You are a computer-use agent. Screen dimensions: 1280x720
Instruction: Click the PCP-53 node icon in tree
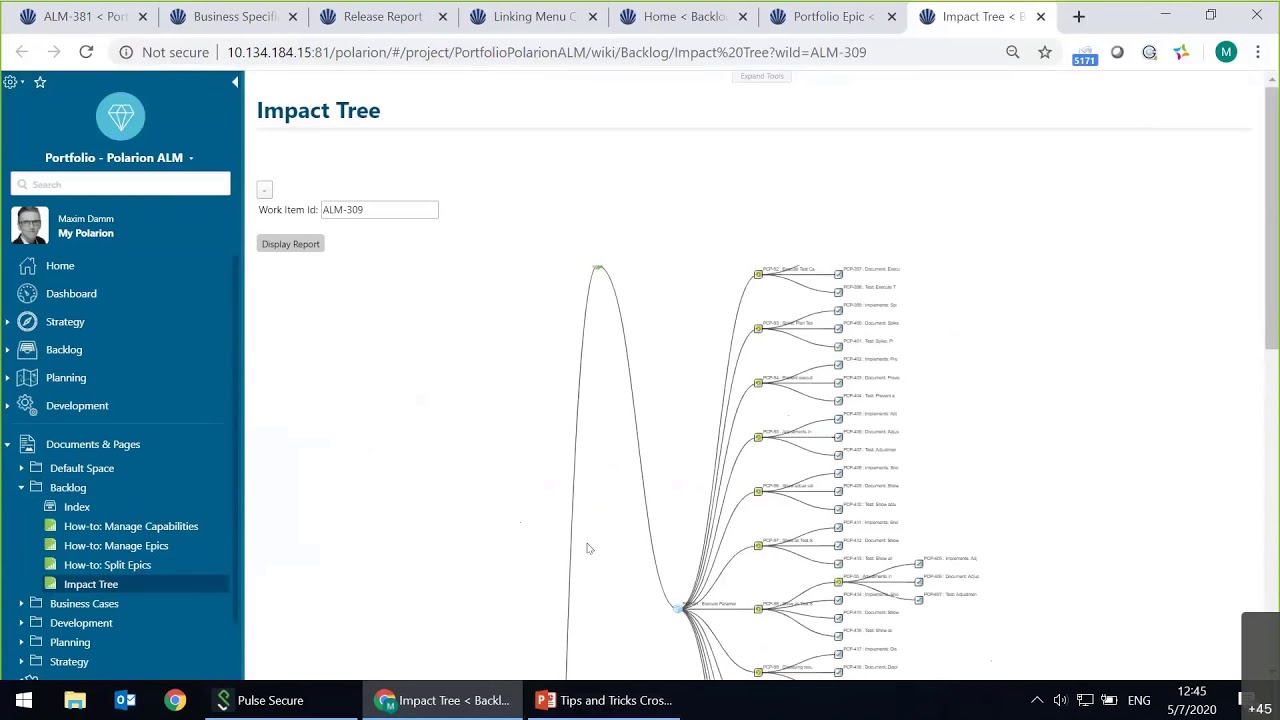point(758,328)
